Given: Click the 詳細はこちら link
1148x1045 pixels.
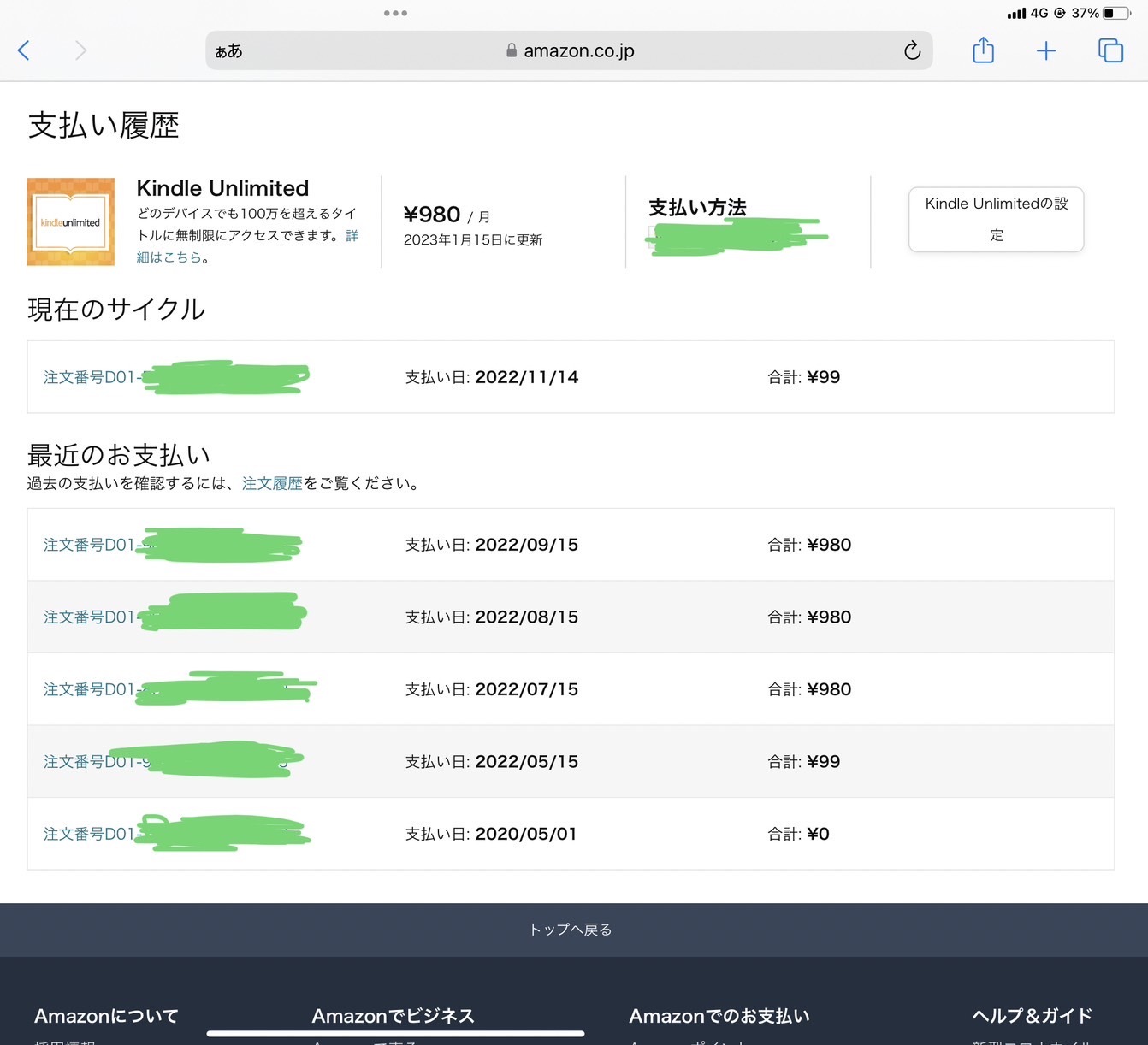Looking at the screenshot, I should (171, 257).
